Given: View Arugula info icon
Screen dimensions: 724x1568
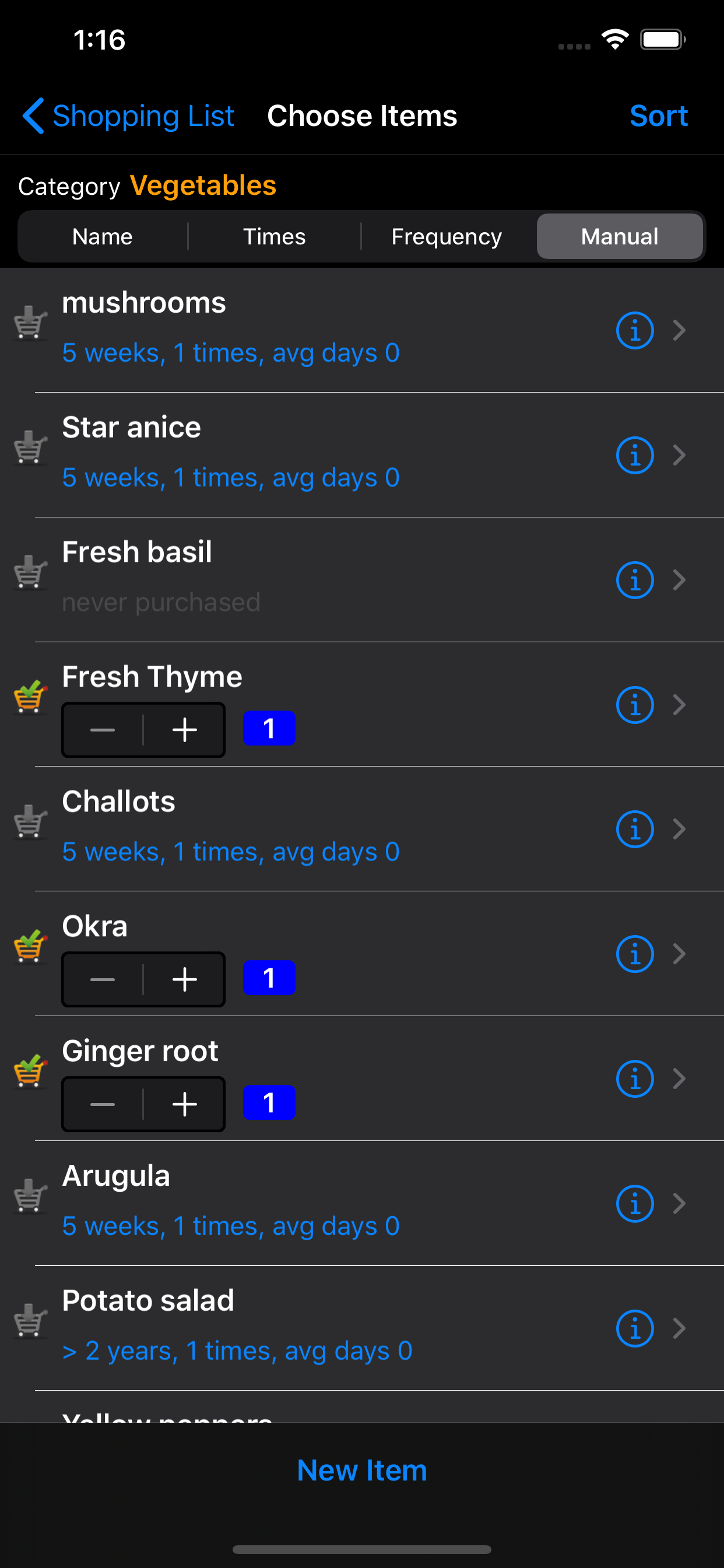Looking at the screenshot, I should click(635, 1203).
